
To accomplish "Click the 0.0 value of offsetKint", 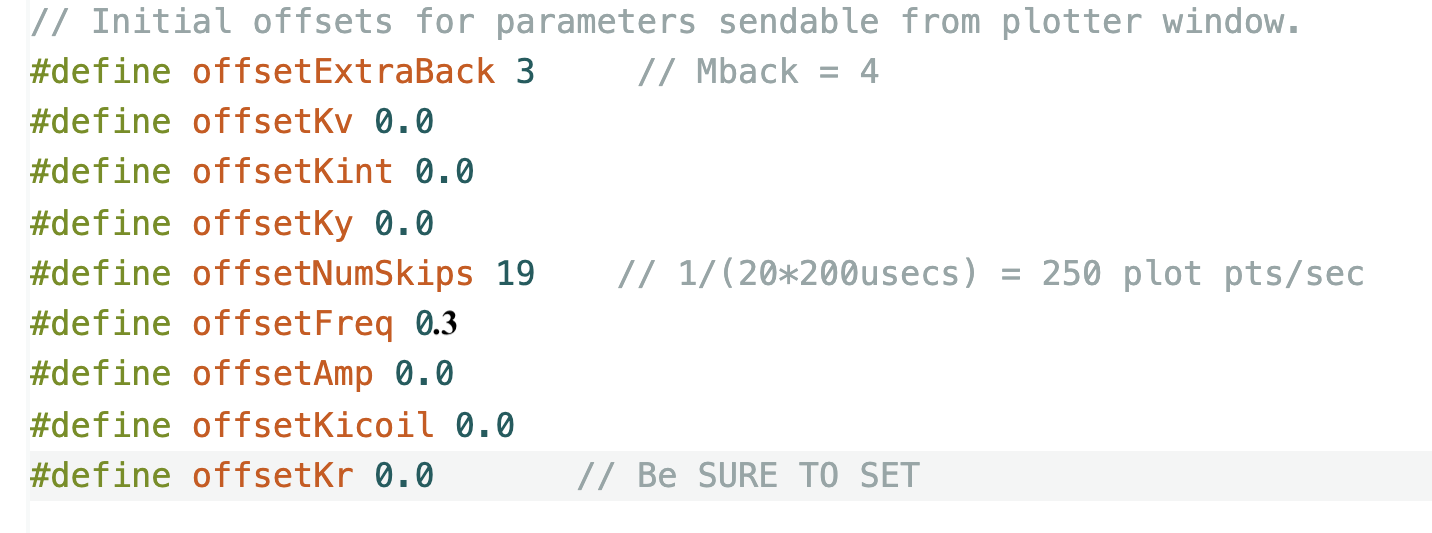I will [x=444, y=172].
